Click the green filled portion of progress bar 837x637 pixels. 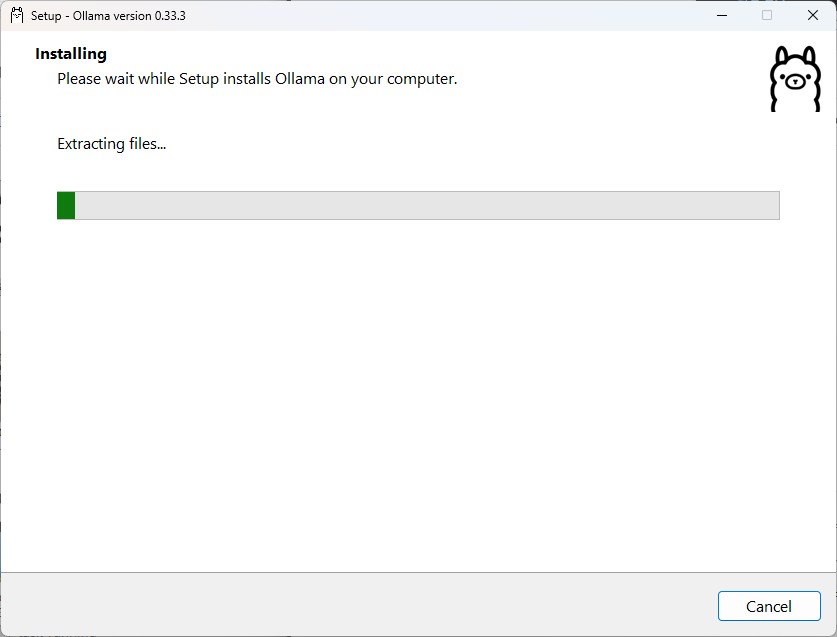point(66,206)
